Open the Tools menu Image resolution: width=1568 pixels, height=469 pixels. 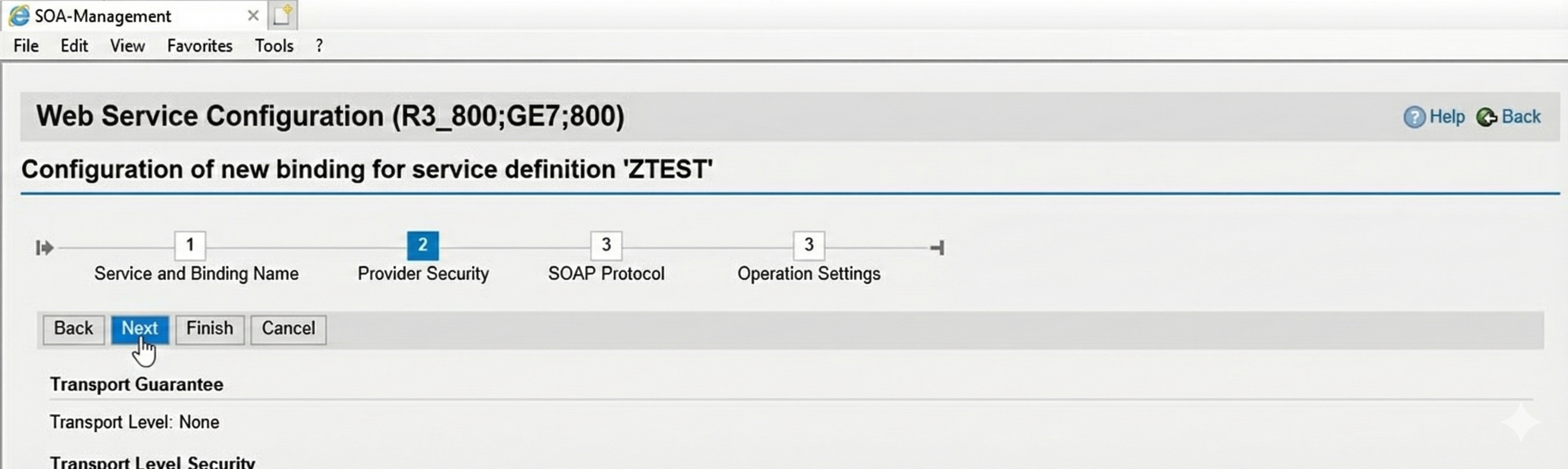point(274,46)
